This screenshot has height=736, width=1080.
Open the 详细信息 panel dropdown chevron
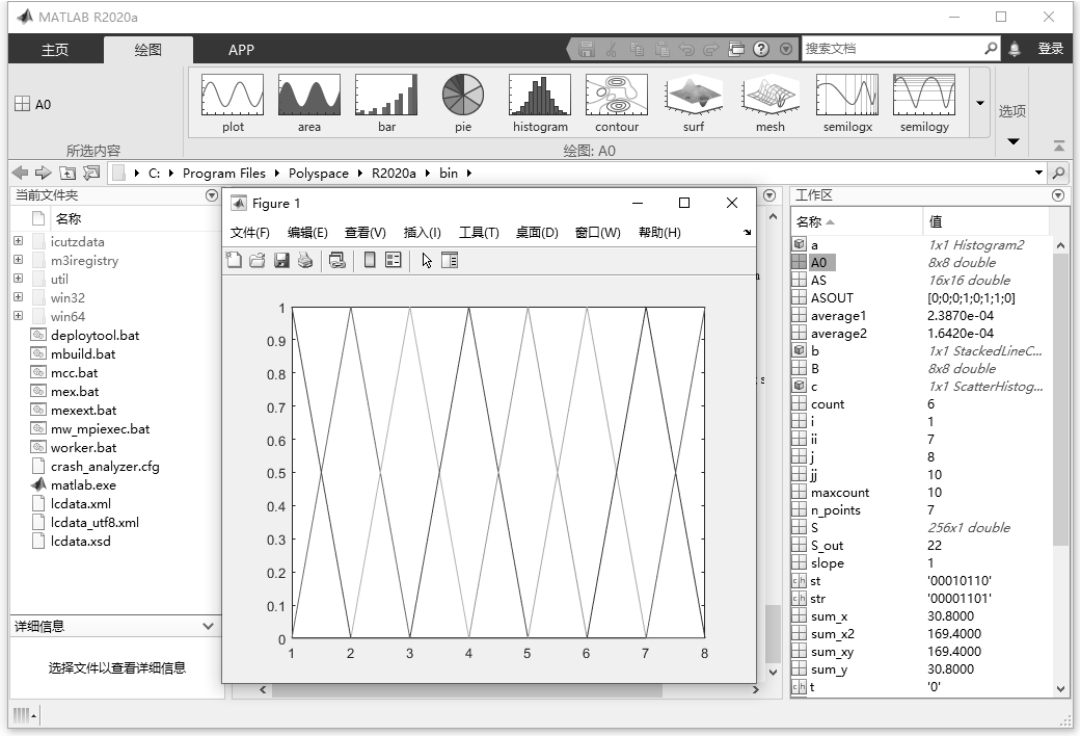click(208, 626)
